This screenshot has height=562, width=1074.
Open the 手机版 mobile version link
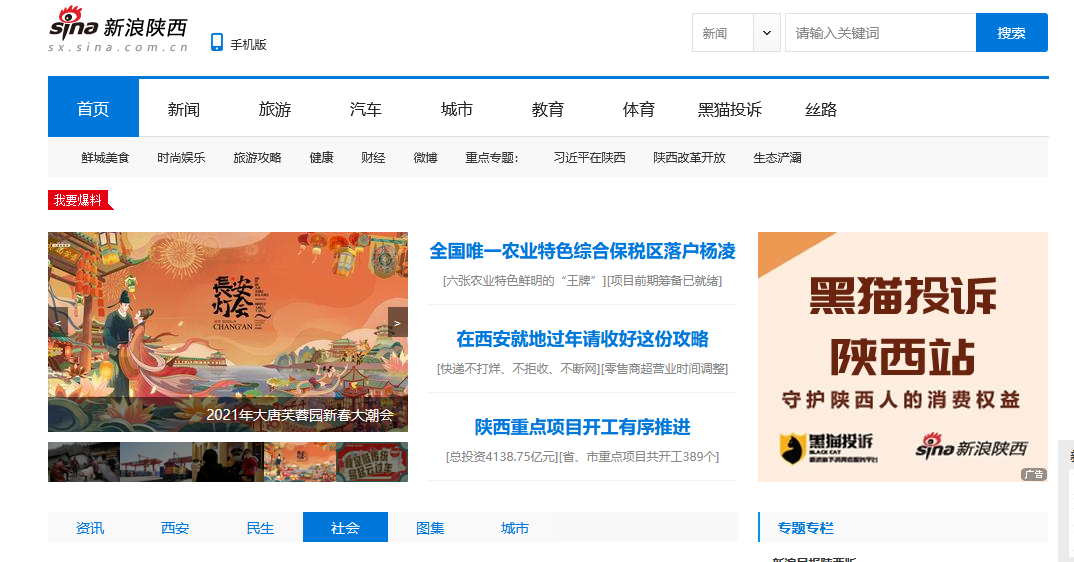point(238,43)
